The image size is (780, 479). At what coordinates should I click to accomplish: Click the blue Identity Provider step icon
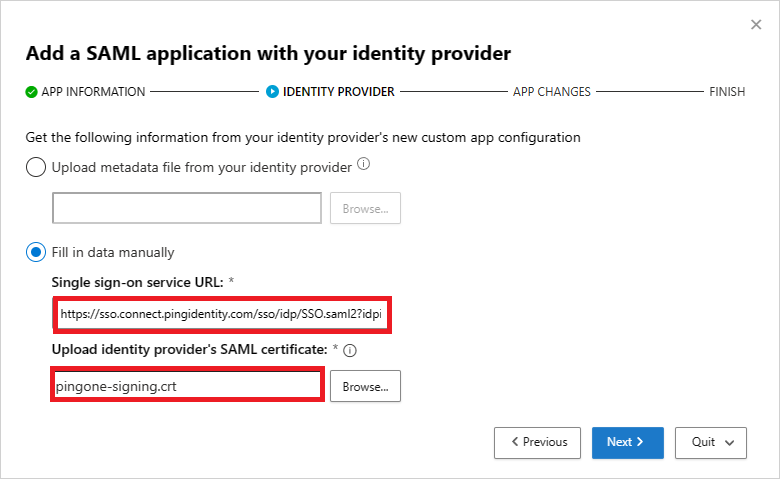click(272, 92)
